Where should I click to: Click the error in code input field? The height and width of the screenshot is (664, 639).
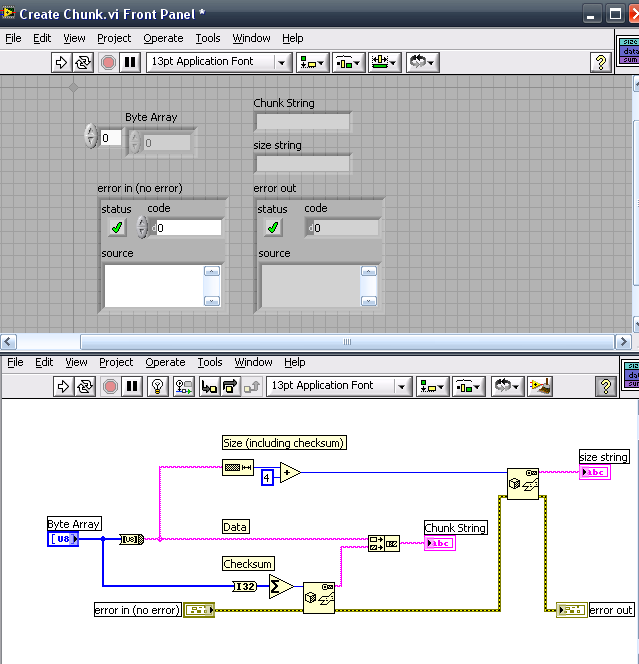[x=187, y=228]
